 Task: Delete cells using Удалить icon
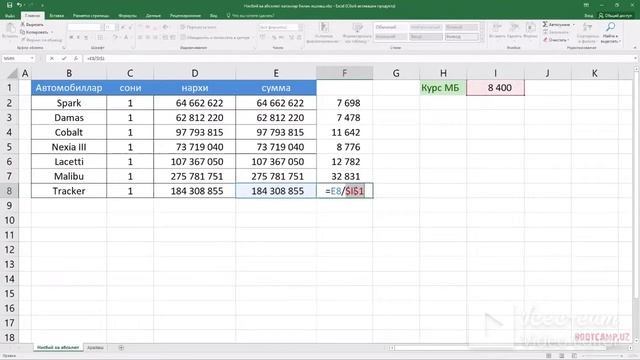click(x=514, y=31)
